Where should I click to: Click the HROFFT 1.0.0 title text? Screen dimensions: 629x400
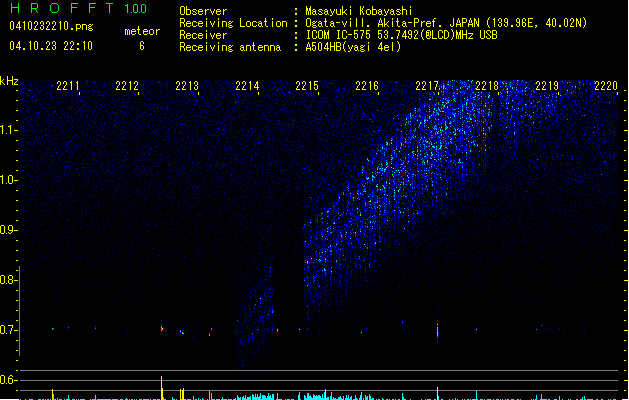[x=79, y=8]
